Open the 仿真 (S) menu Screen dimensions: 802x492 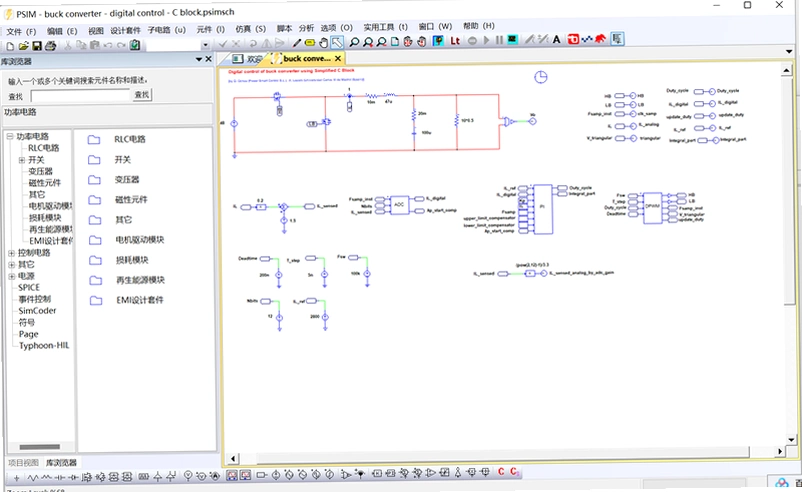coord(250,29)
